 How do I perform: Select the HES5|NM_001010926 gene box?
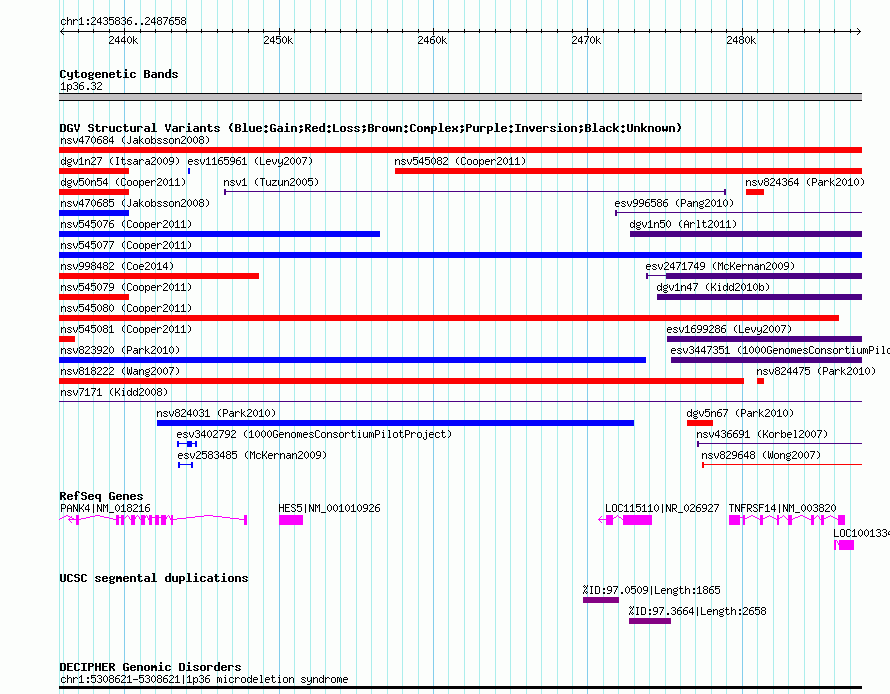[x=291, y=520]
